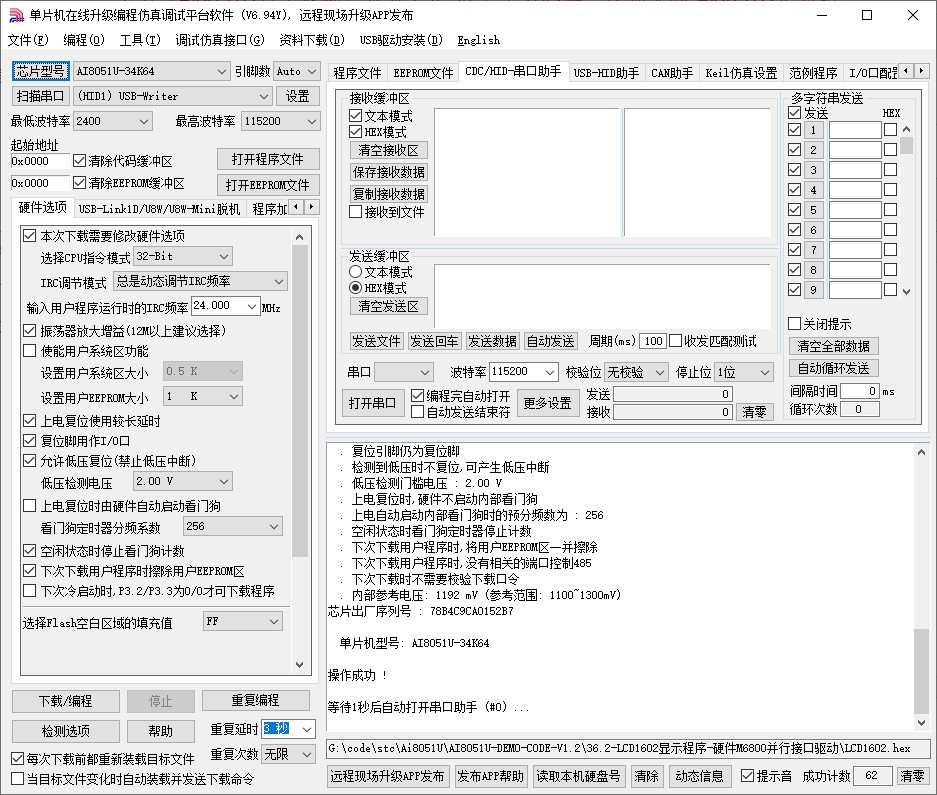The image size is (937, 795).
Task: Click the hardware options vertical scrollbar thumb
Action: pos(299,400)
